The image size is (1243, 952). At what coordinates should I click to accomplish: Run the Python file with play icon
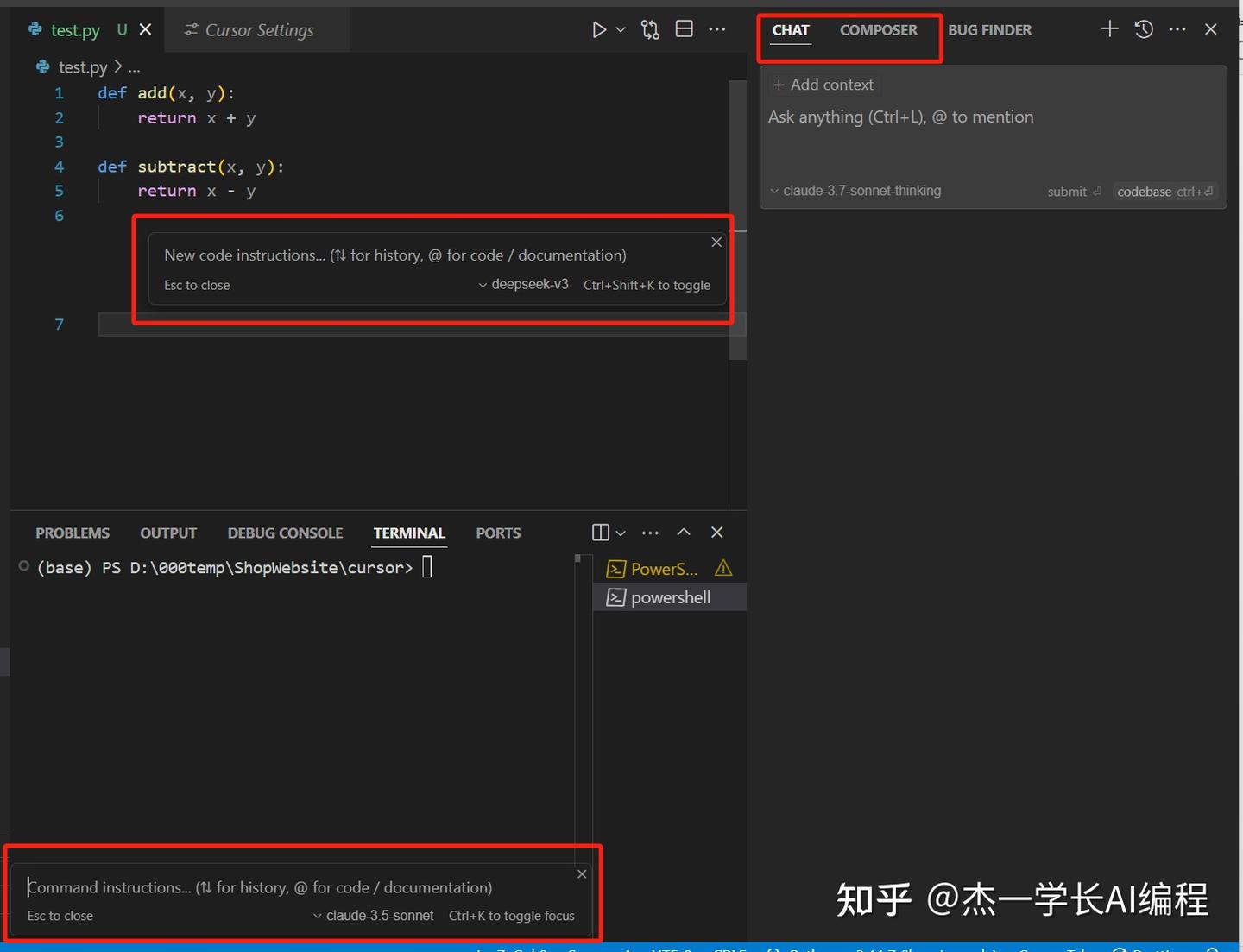(598, 30)
